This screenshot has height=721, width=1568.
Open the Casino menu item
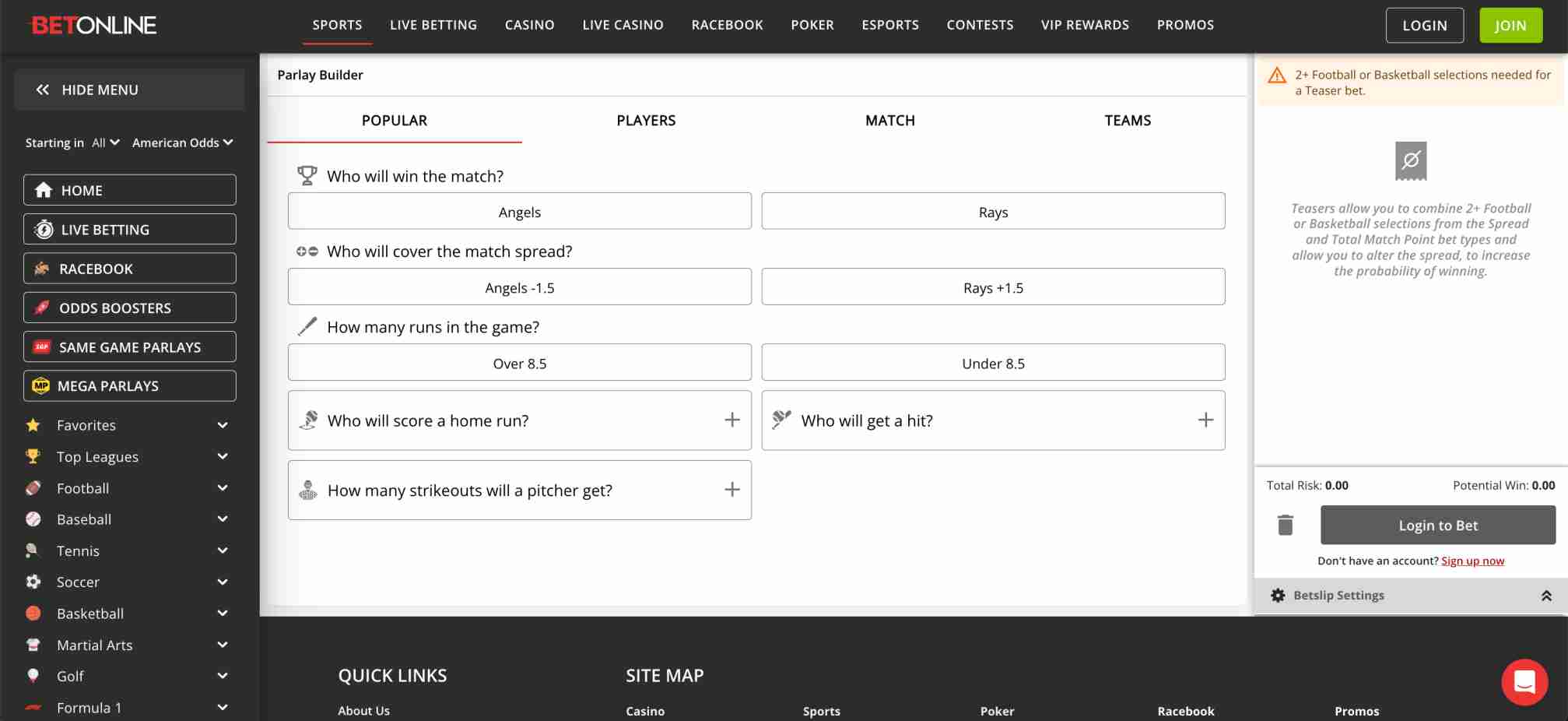click(x=529, y=24)
